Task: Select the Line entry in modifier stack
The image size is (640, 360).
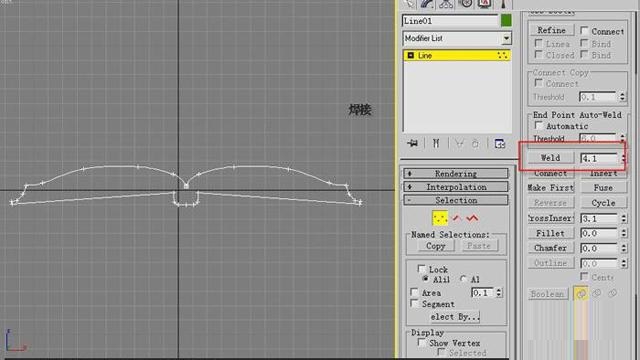Action: click(x=456, y=56)
